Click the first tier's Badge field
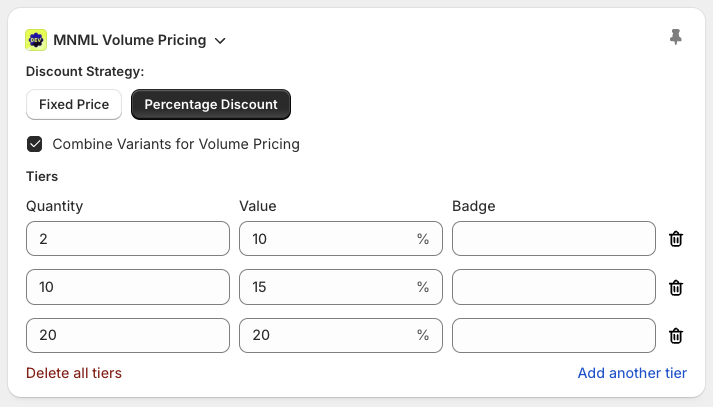 [x=554, y=239]
